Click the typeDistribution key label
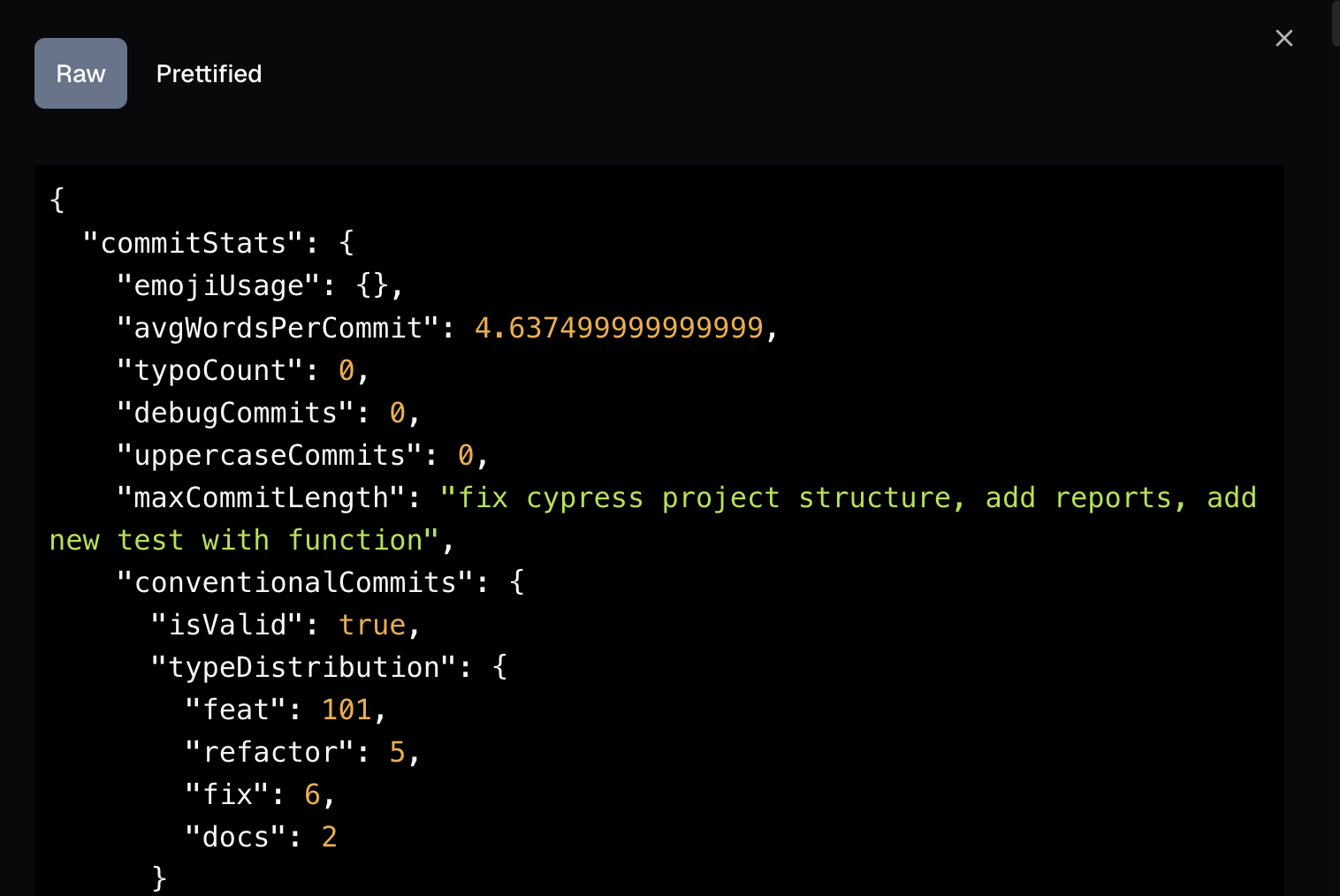 click(304, 666)
